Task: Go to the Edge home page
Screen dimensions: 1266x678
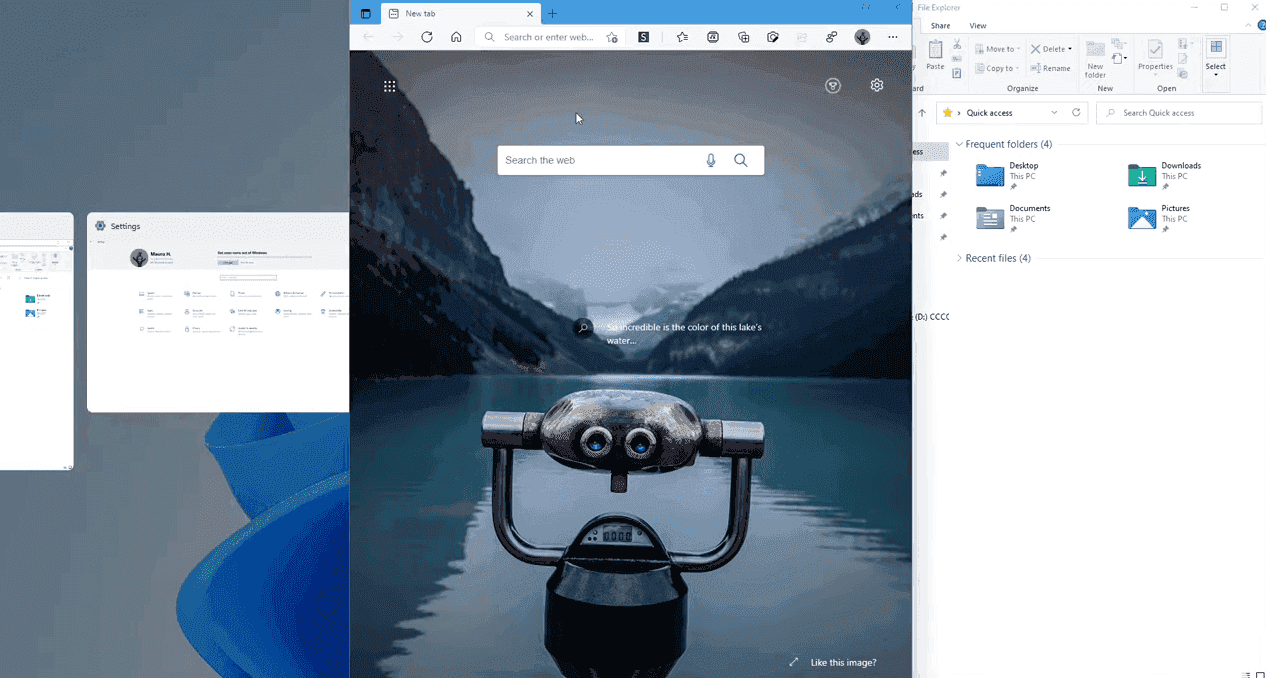Action: tap(456, 37)
